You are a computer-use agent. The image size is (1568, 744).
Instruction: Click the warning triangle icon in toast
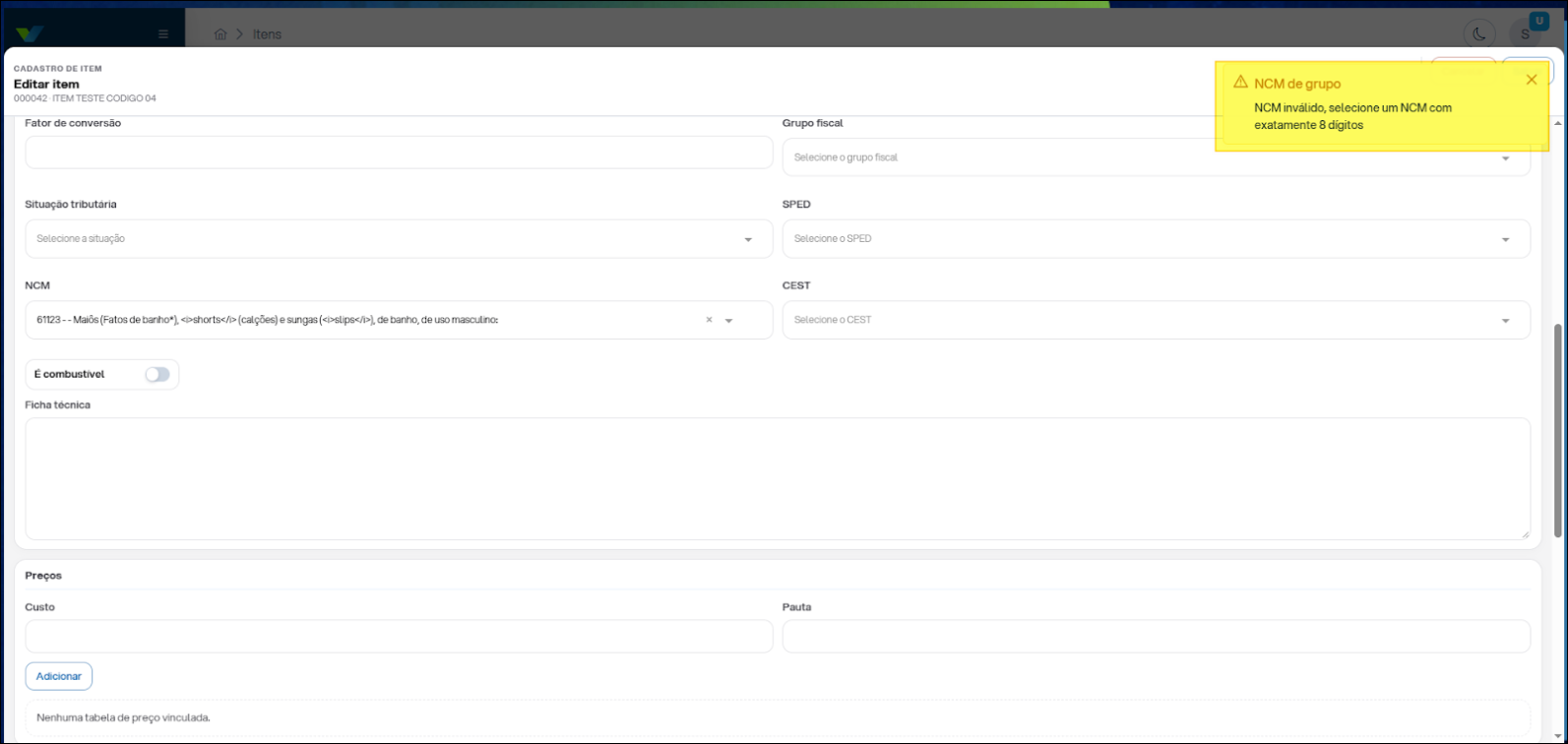(x=1240, y=83)
